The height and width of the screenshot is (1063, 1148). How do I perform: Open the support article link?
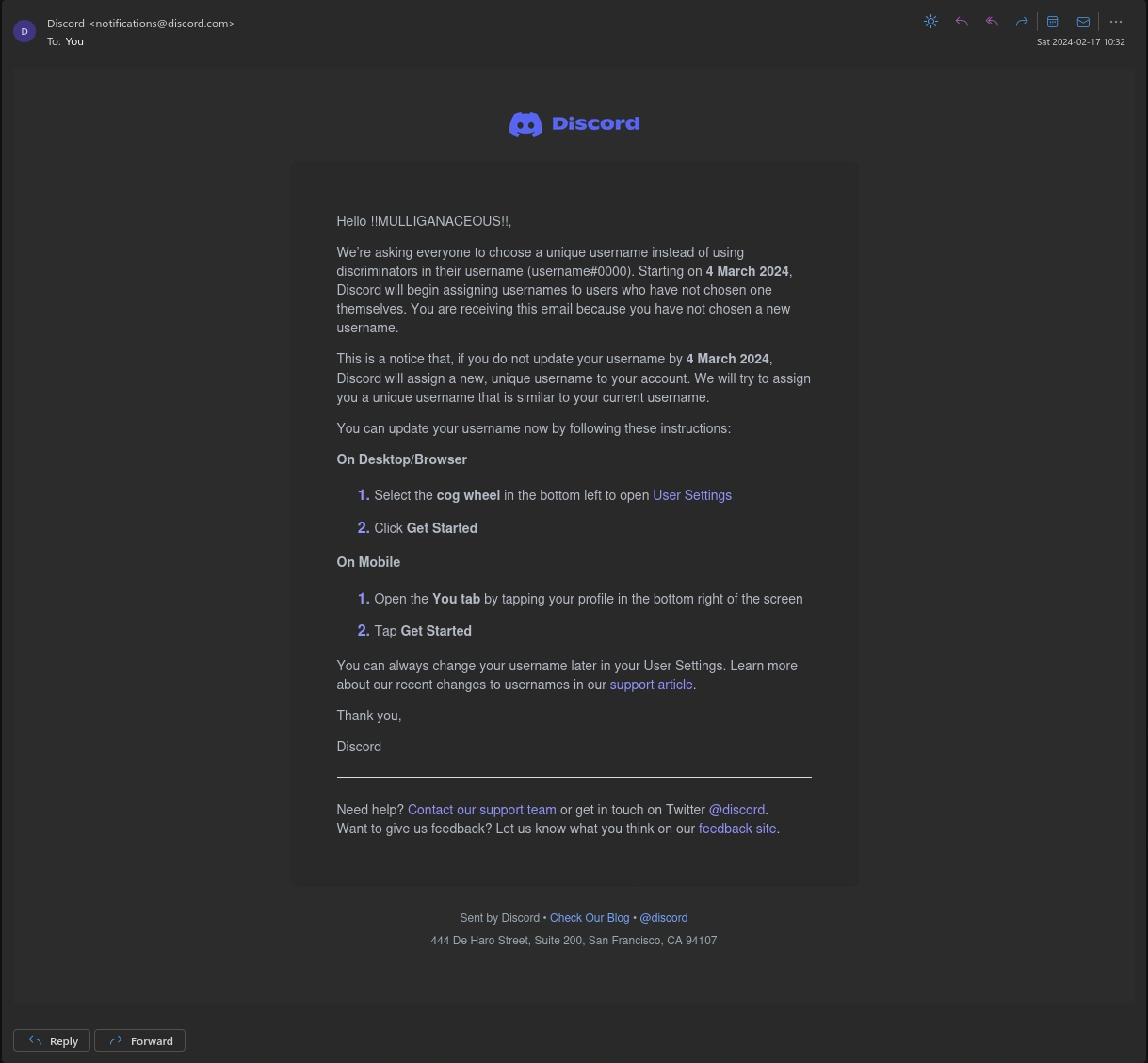tap(651, 685)
